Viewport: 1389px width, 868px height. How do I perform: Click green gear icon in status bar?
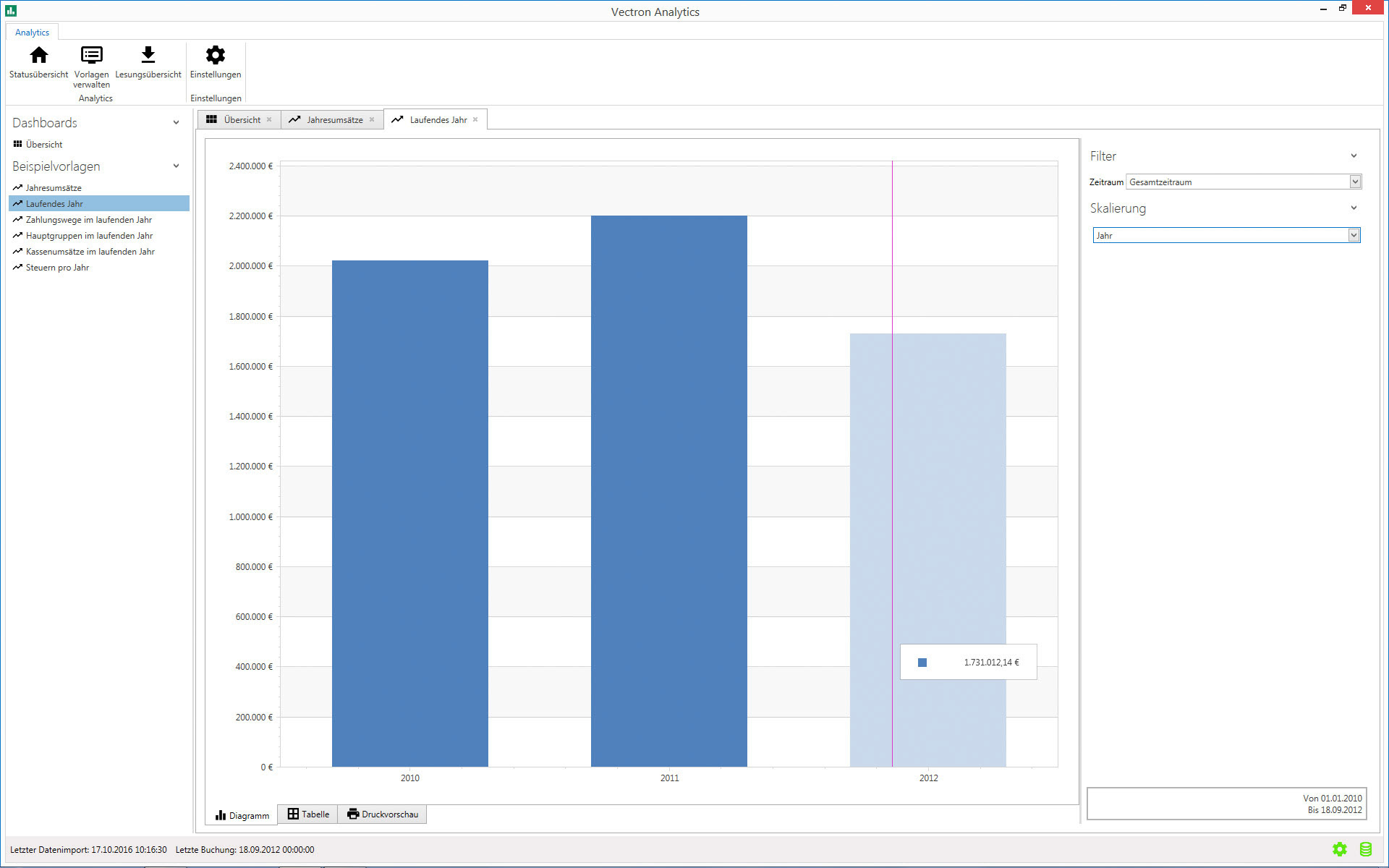click(x=1339, y=849)
